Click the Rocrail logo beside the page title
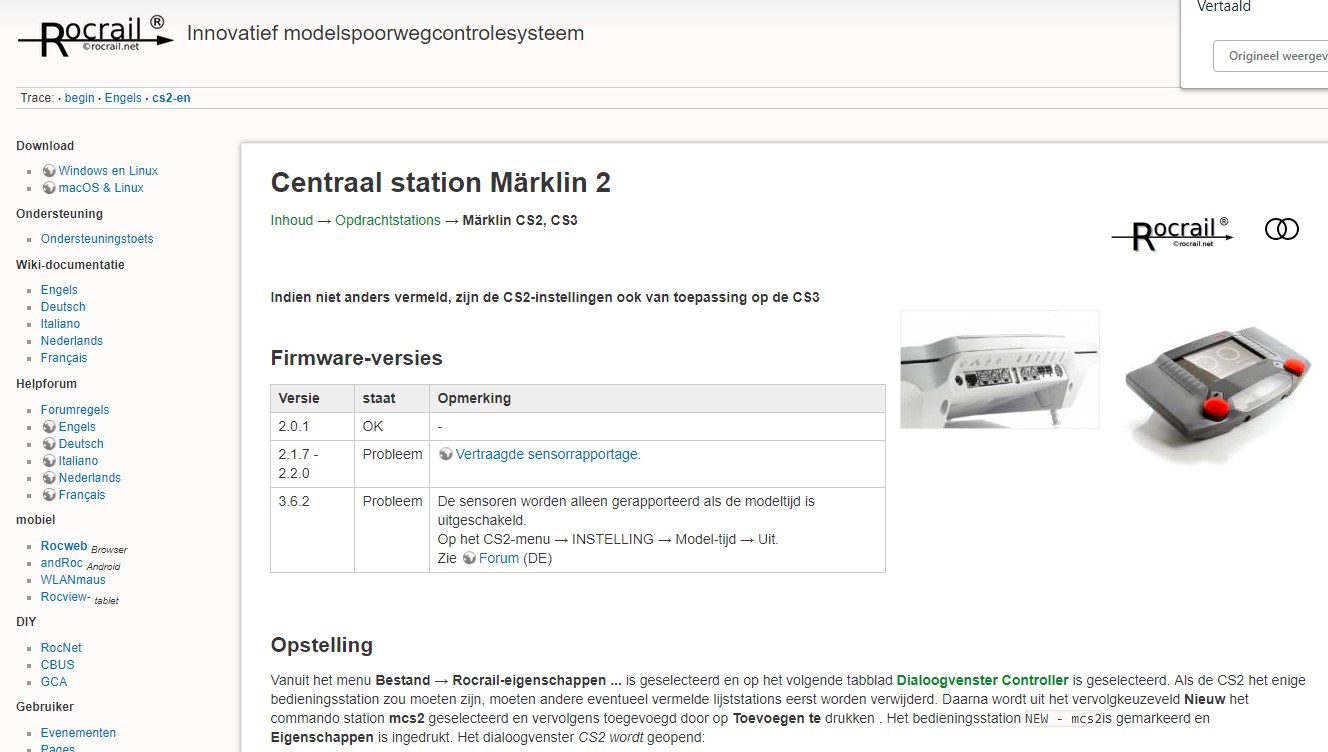 1172,234
